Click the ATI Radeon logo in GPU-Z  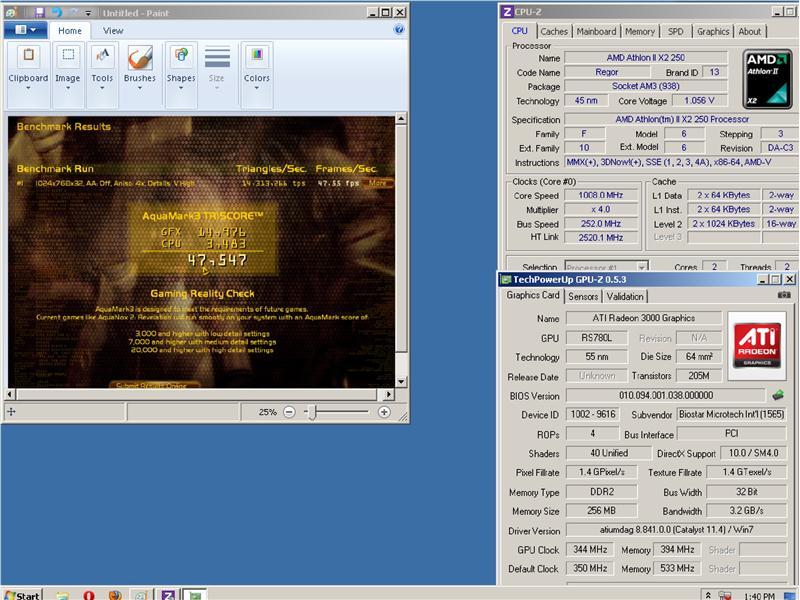click(757, 345)
